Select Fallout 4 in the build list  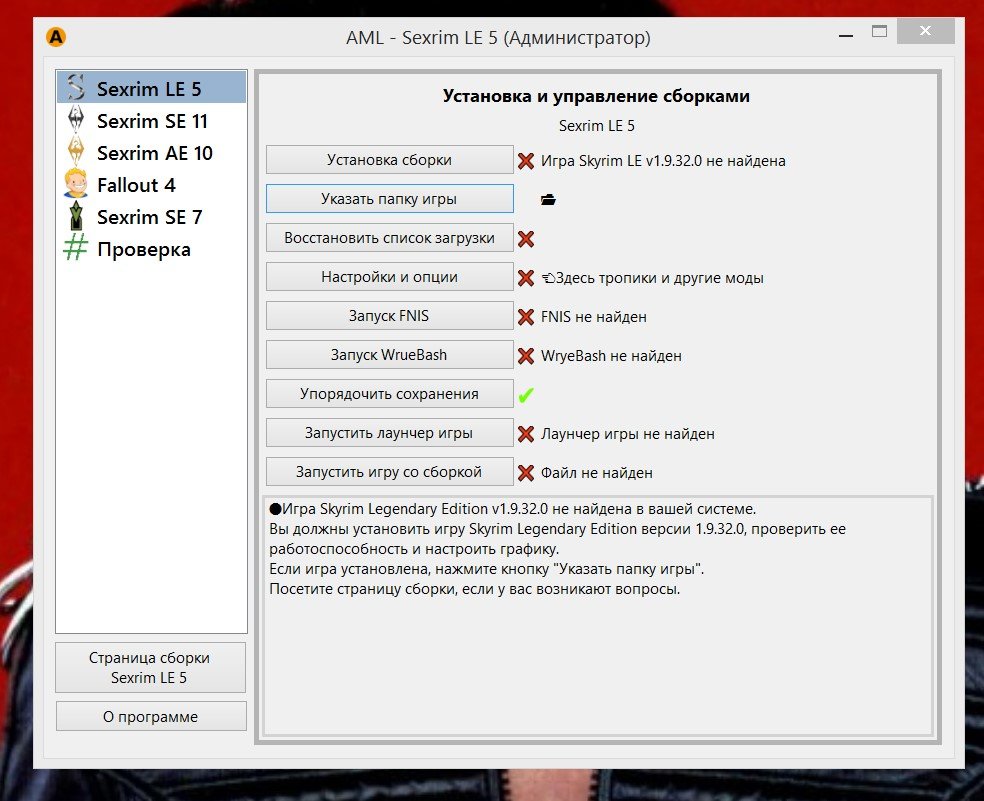click(x=136, y=185)
